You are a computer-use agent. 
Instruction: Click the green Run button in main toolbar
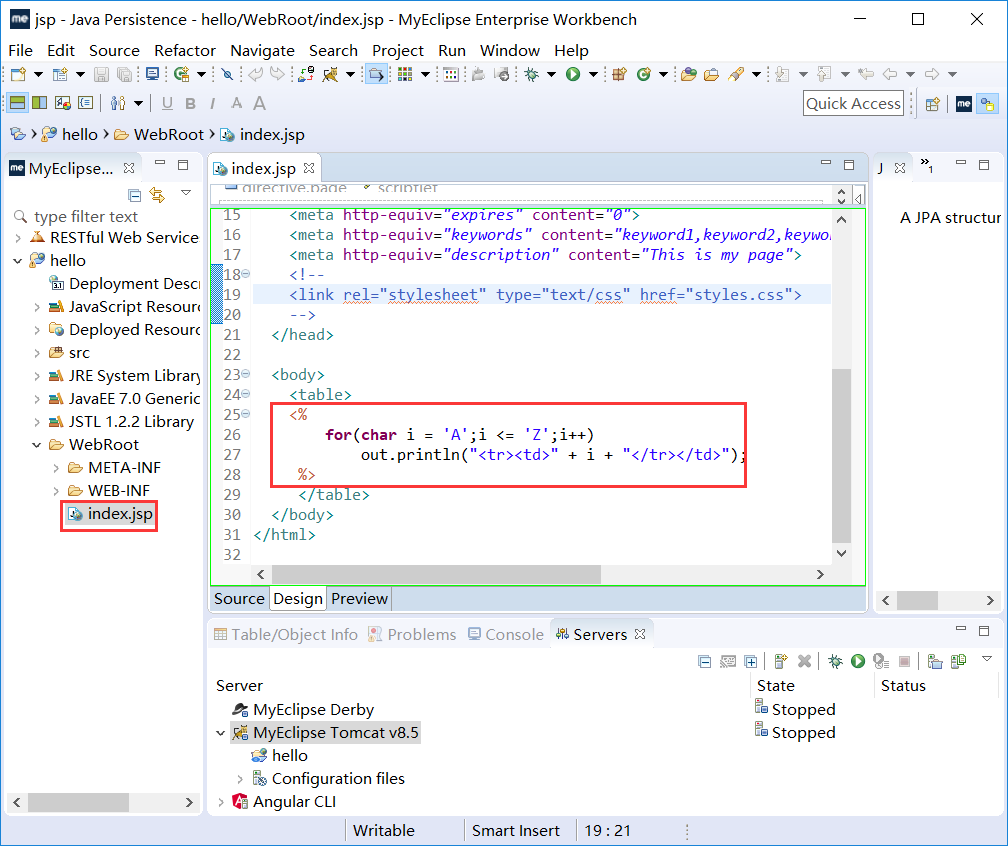click(x=573, y=74)
